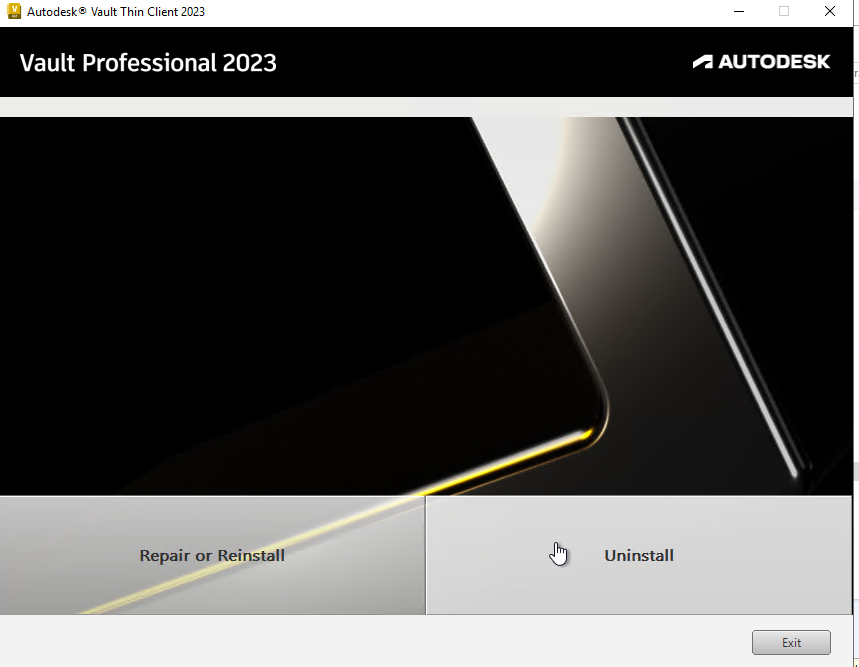The height and width of the screenshot is (667, 859).
Task: Click the word Reinstall on the left button
Action: click(251, 555)
